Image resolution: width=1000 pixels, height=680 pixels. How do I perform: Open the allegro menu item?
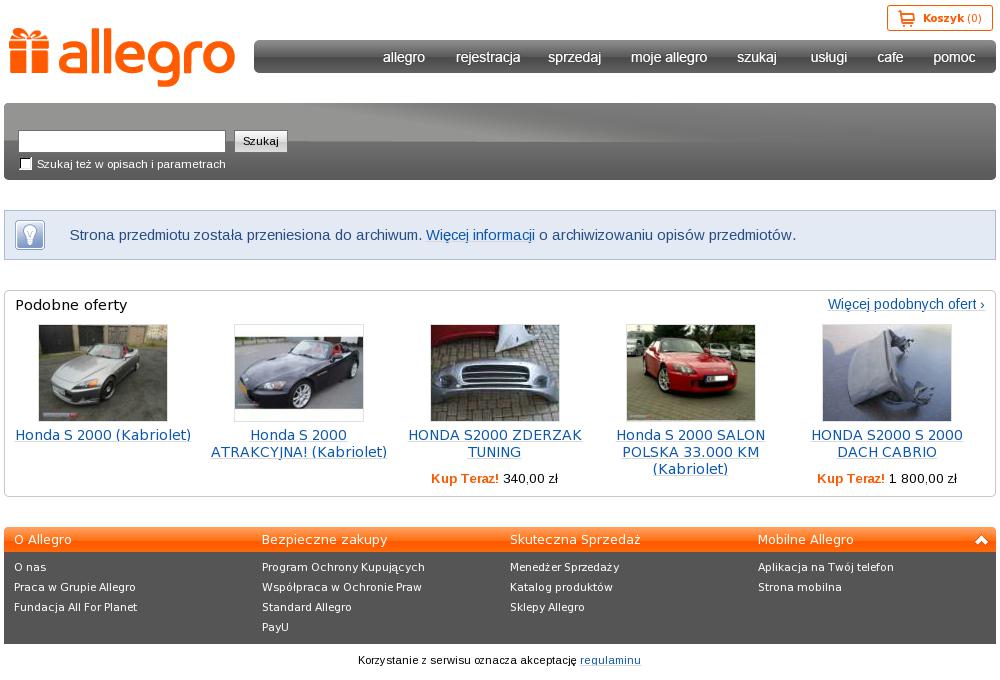404,57
